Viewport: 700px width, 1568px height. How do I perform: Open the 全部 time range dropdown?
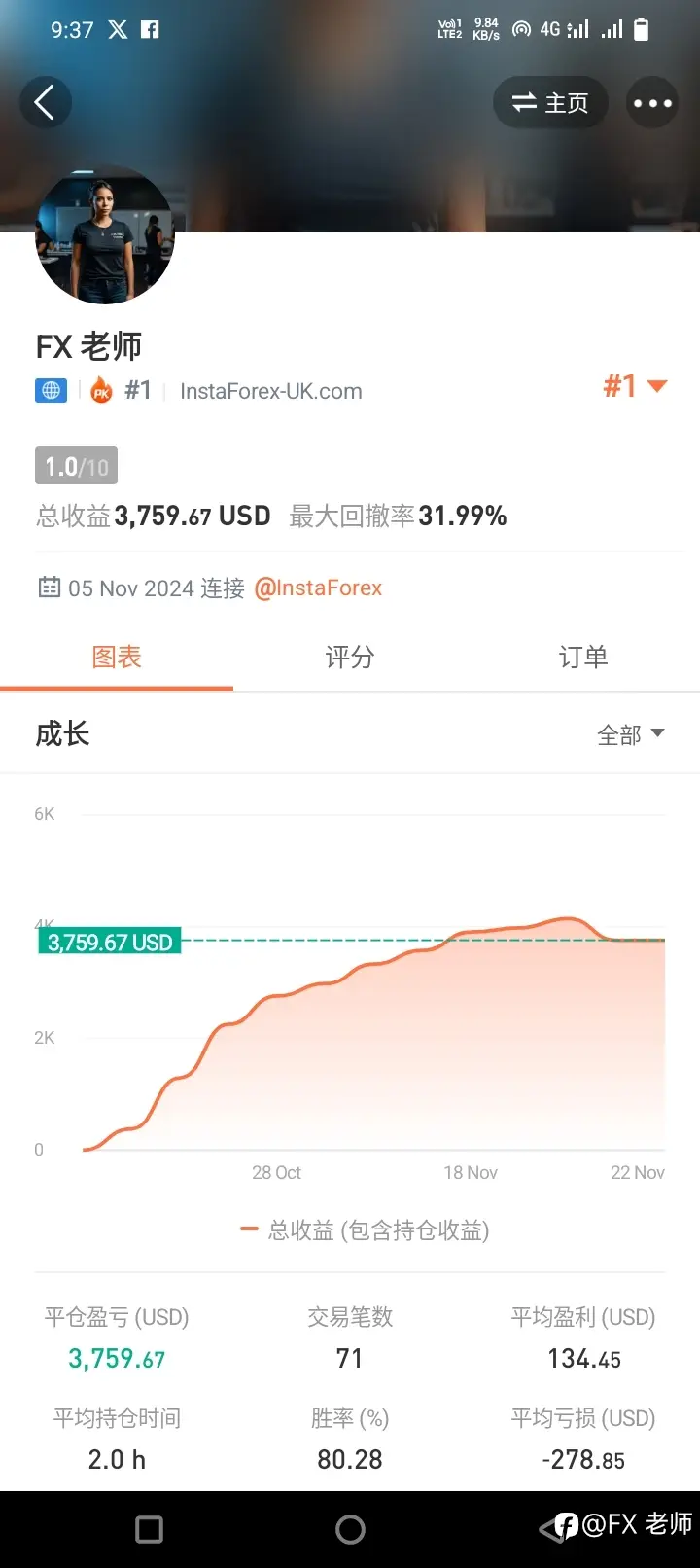(630, 734)
